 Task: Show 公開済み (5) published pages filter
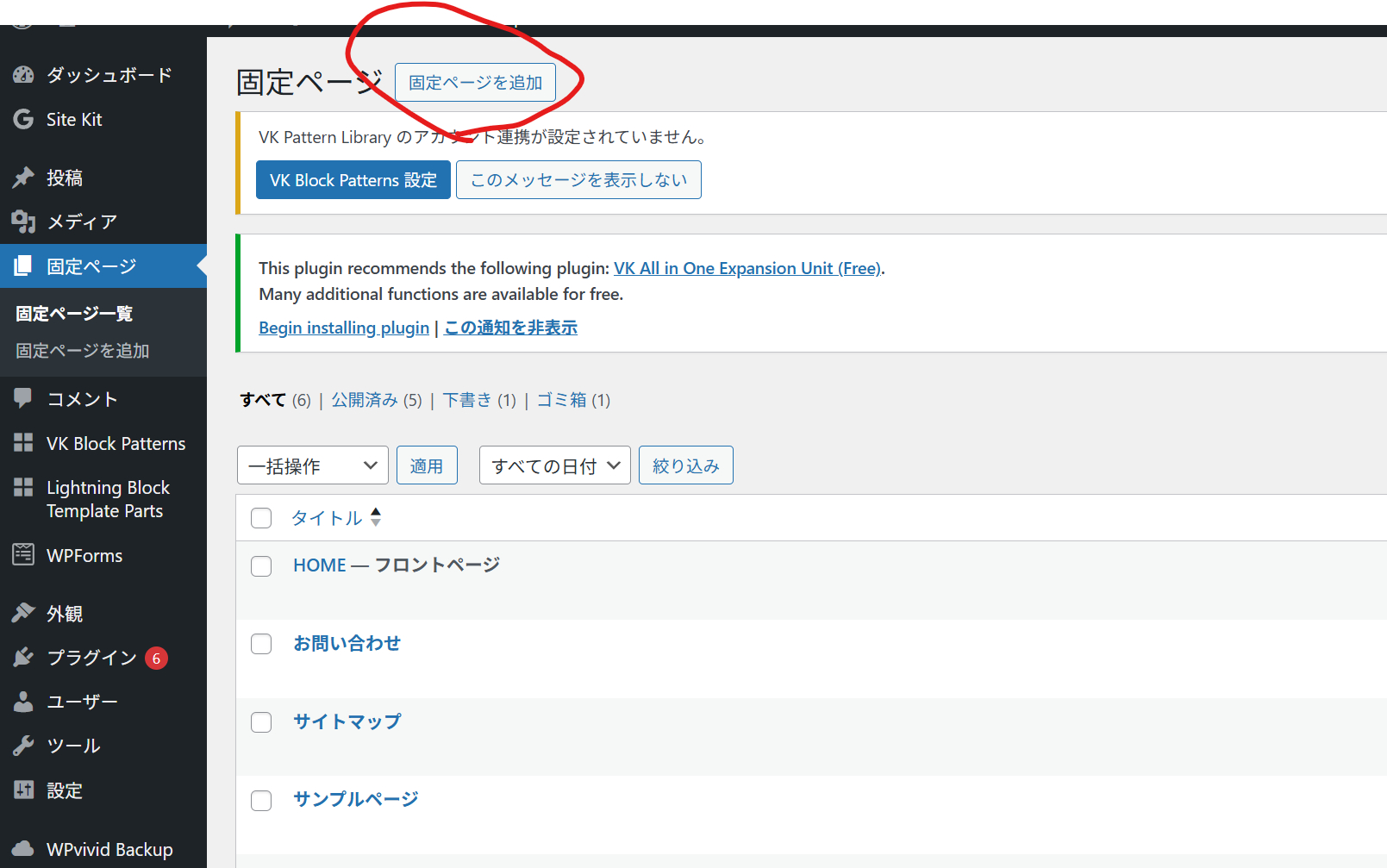click(377, 400)
